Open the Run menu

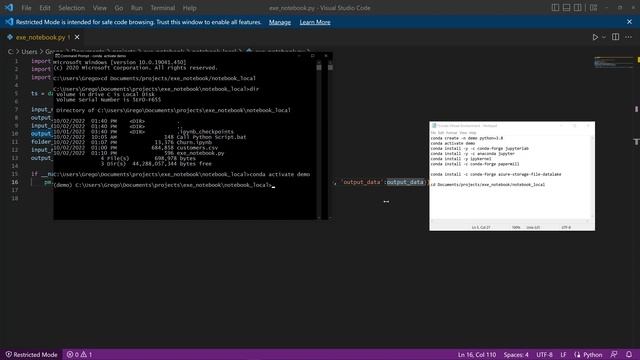click(137, 8)
